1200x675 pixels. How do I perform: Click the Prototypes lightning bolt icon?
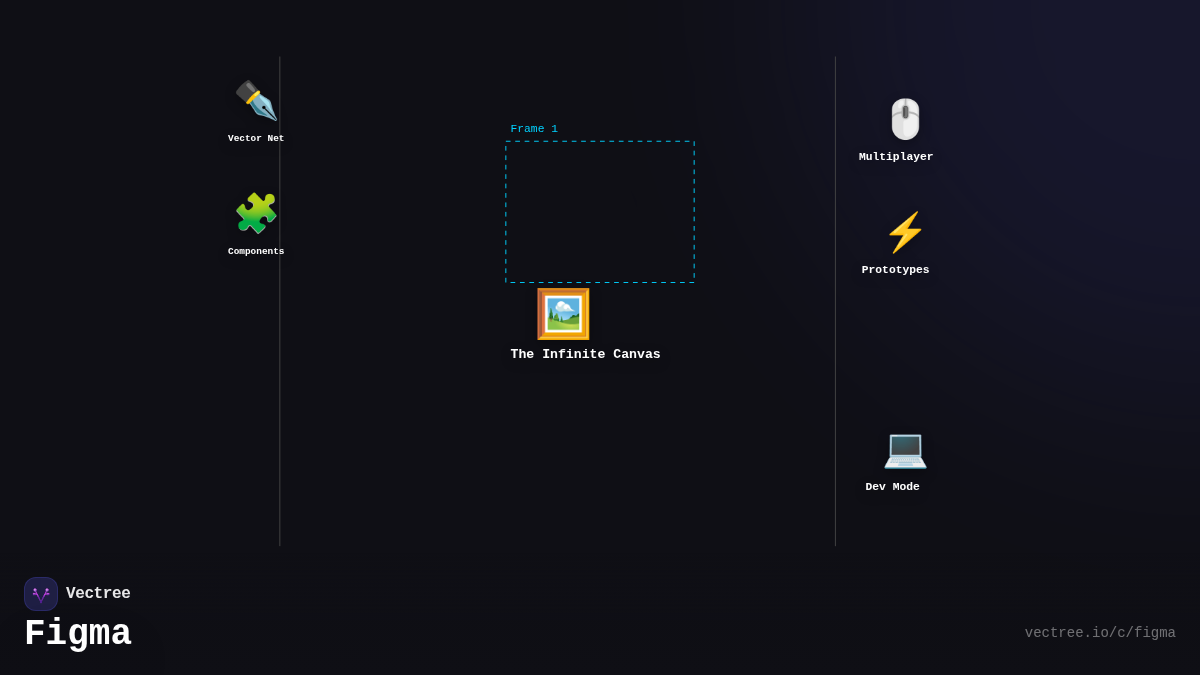pyautogui.click(x=905, y=232)
